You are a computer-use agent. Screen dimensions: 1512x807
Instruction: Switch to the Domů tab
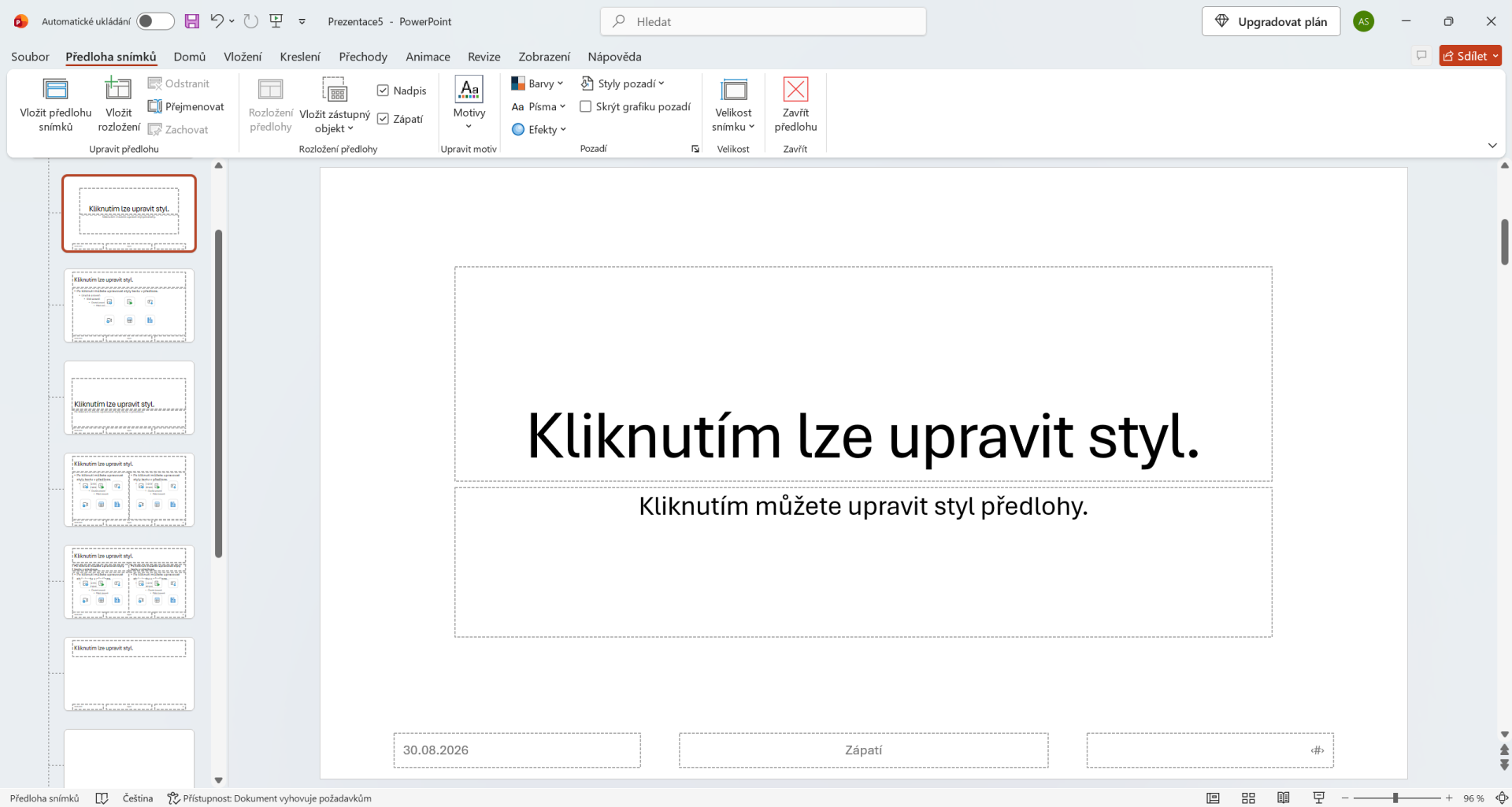point(190,57)
